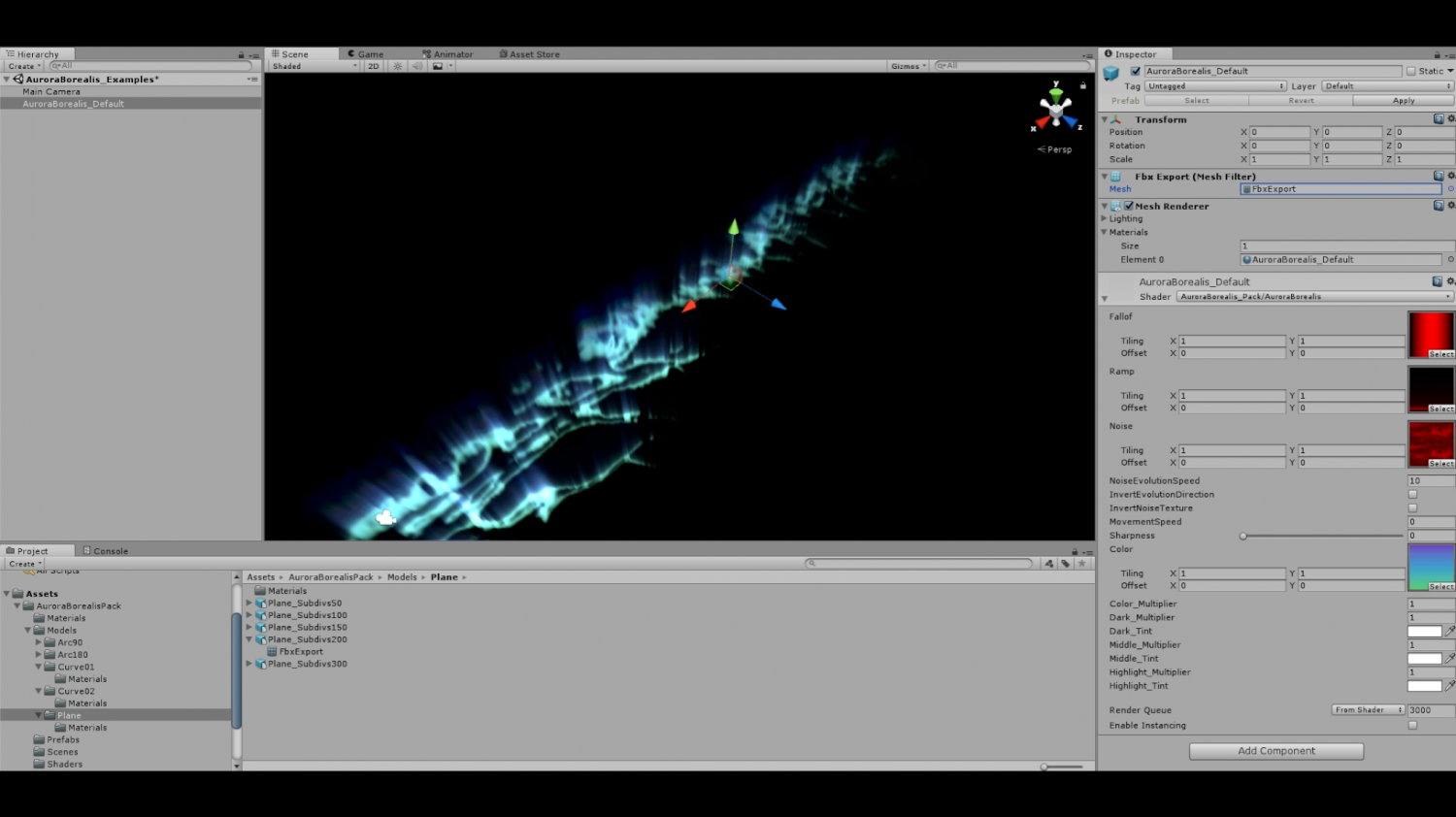
Task: Pick Dark_Tint color with eyedropper
Action: coord(1450,631)
